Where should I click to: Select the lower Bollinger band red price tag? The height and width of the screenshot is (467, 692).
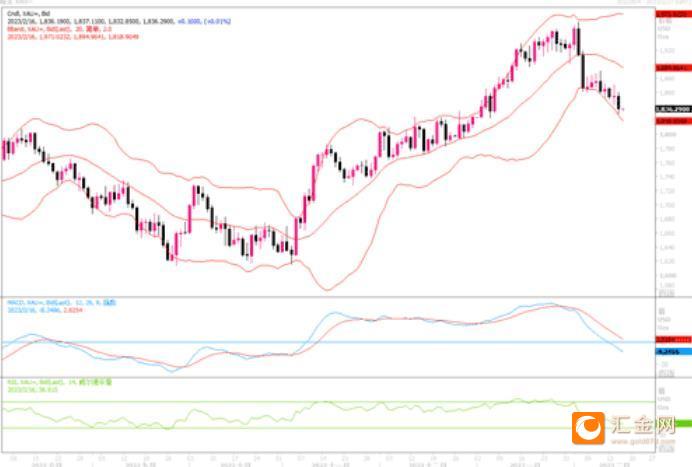(x=673, y=121)
